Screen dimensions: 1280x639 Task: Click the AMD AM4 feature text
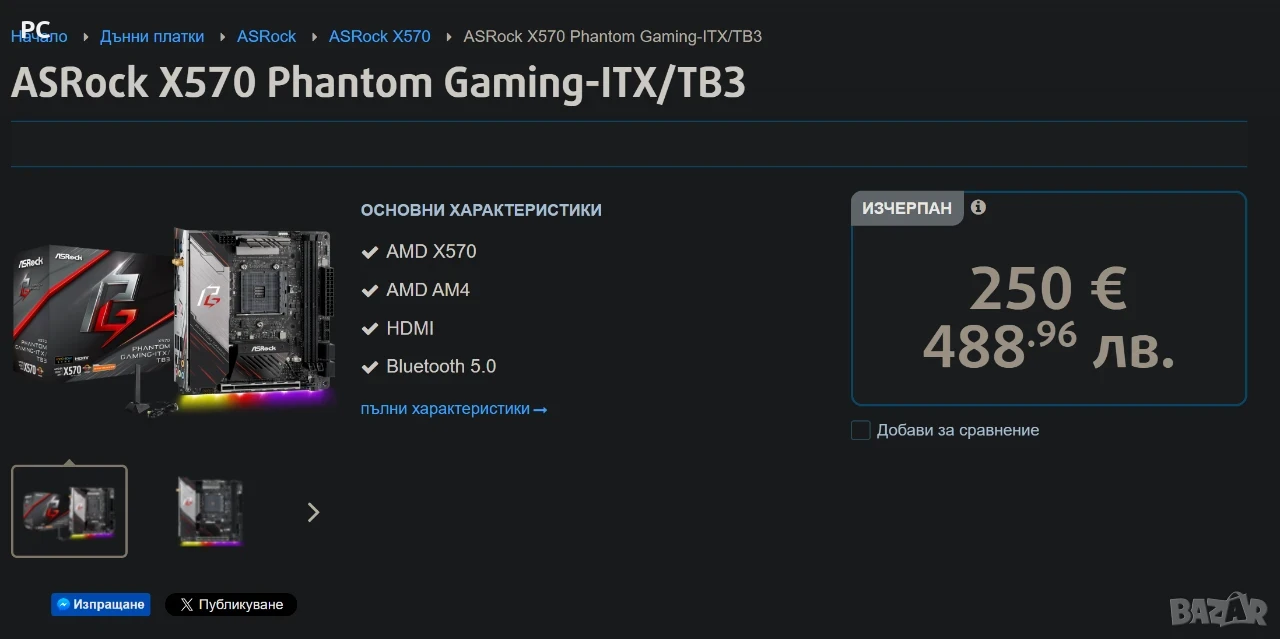click(428, 290)
